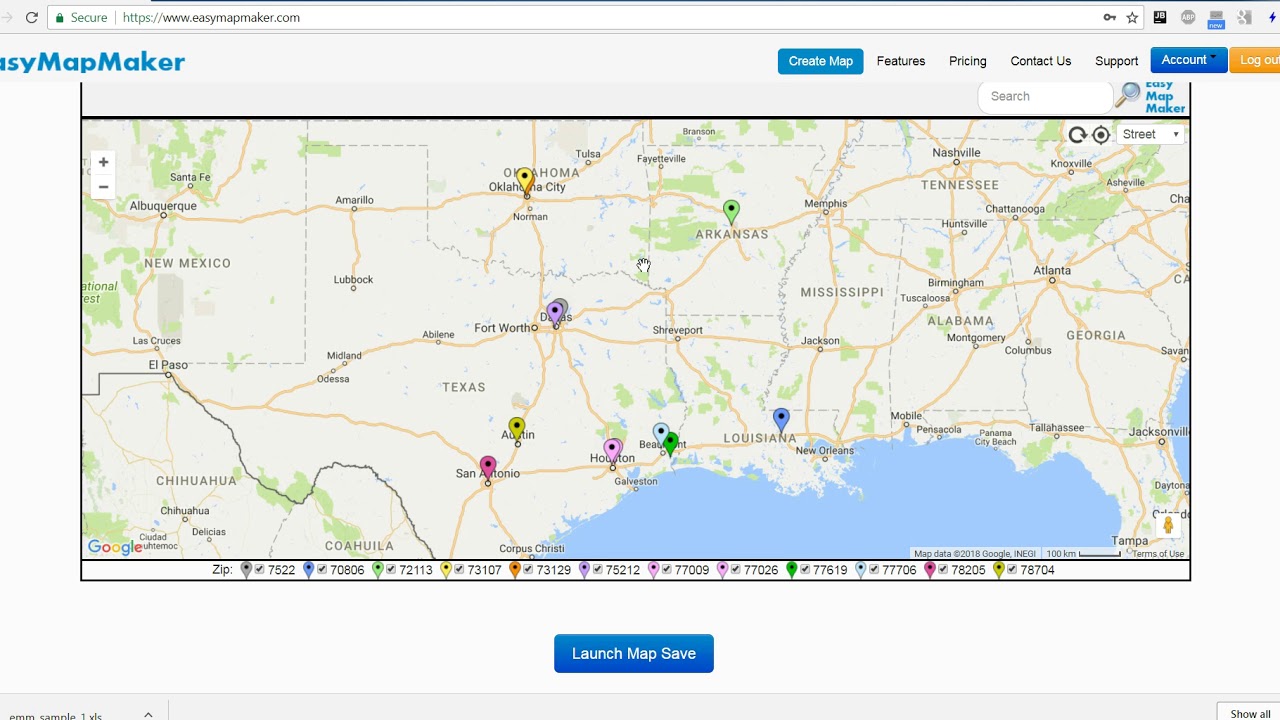Open the Adblock Plus extension icon
This screenshot has height=720, width=1280.
coord(1188,17)
